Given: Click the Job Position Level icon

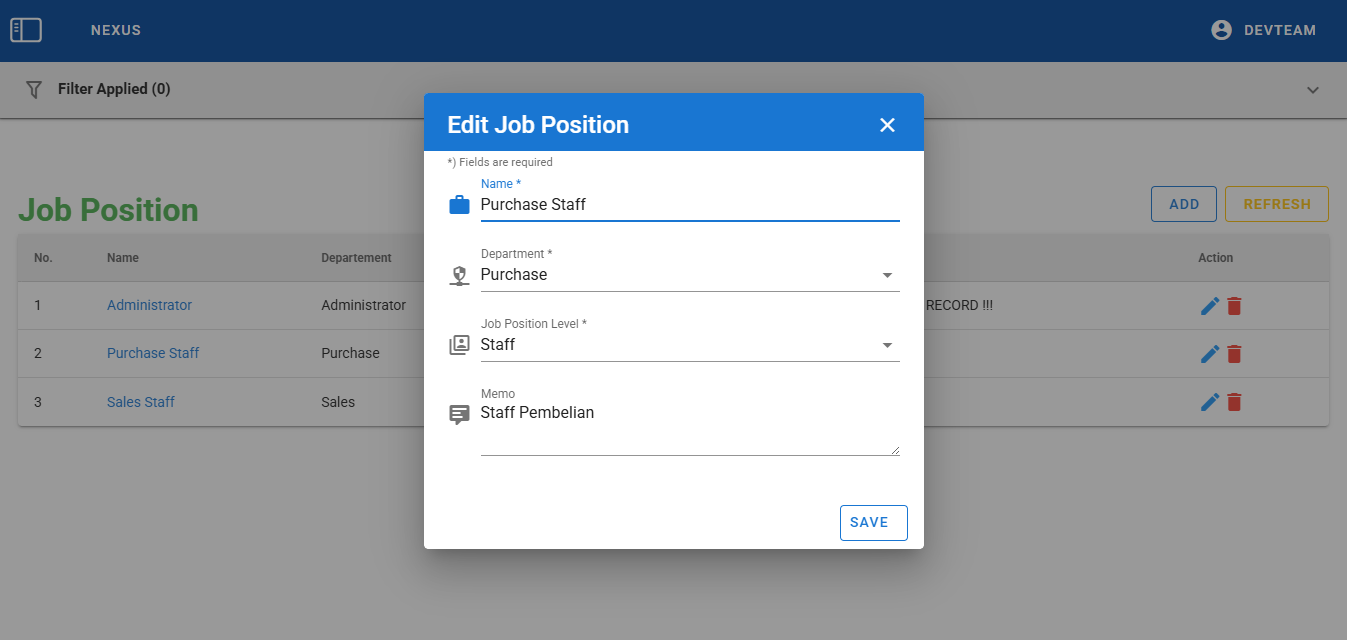Looking at the screenshot, I should click(459, 345).
